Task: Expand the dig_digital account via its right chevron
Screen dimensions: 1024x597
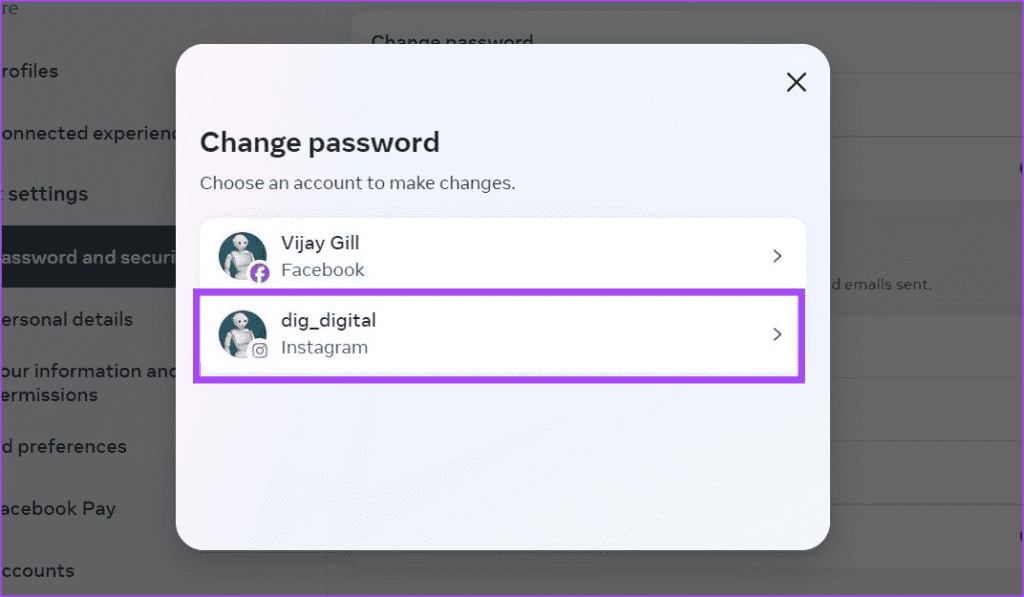Action: click(777, 334)
